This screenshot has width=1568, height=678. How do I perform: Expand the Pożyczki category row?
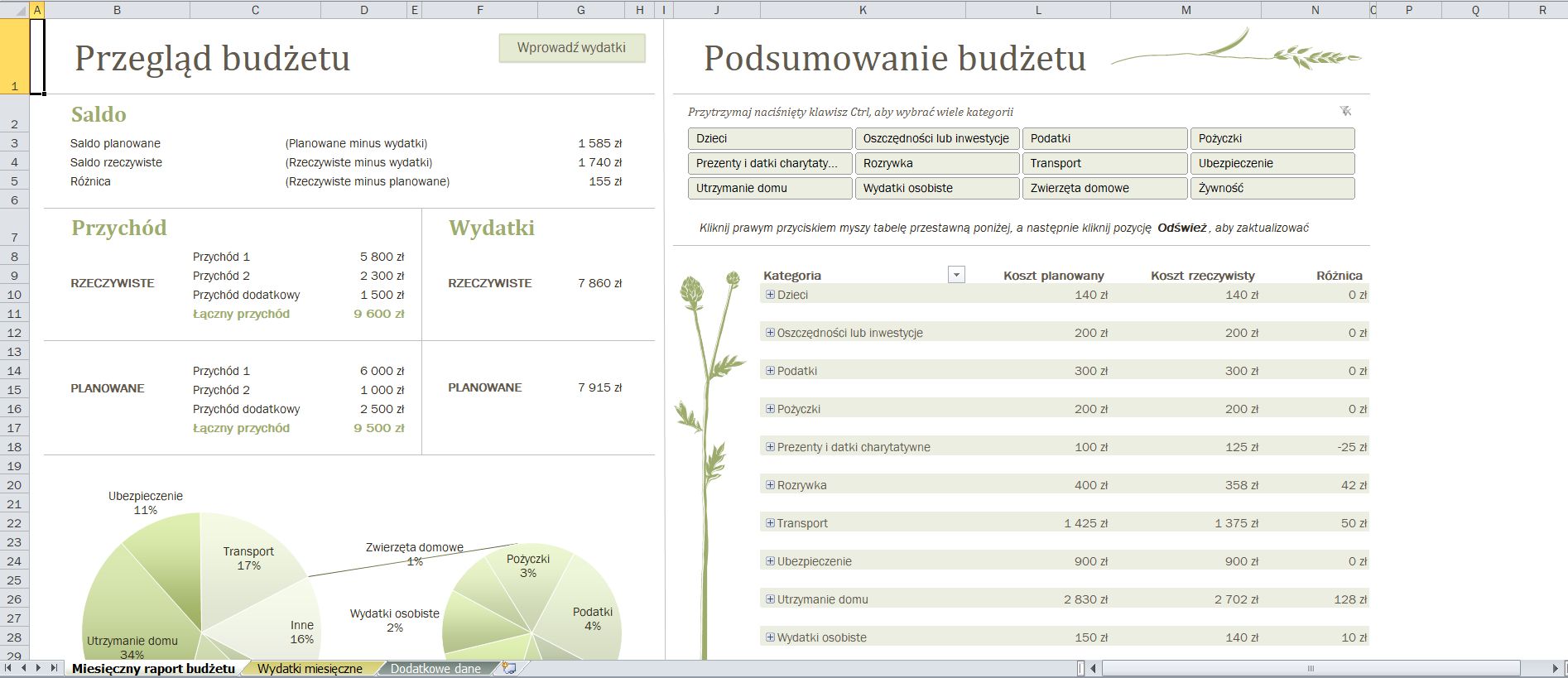(770, 409)
